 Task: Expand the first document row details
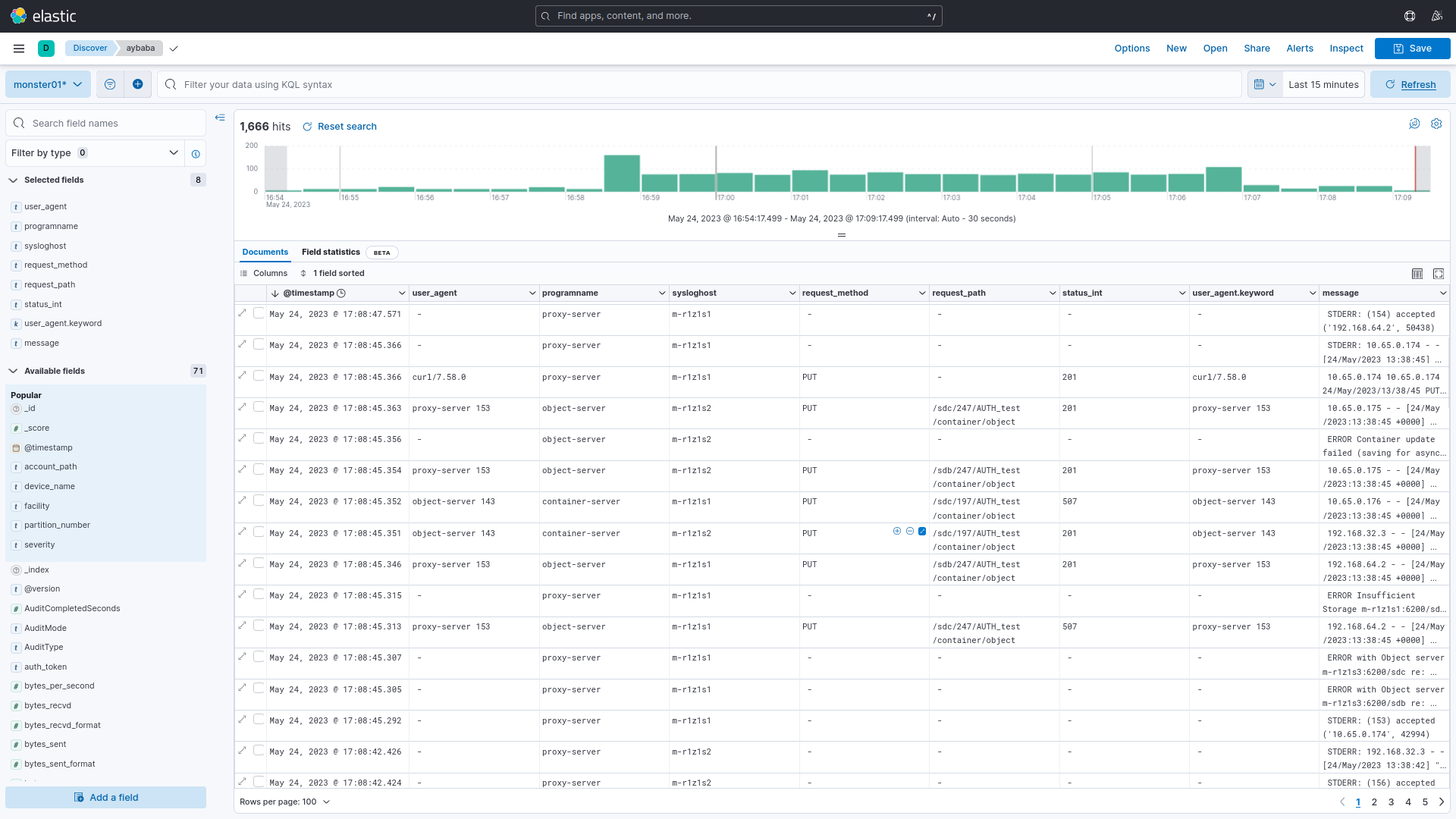pos(243,313)
